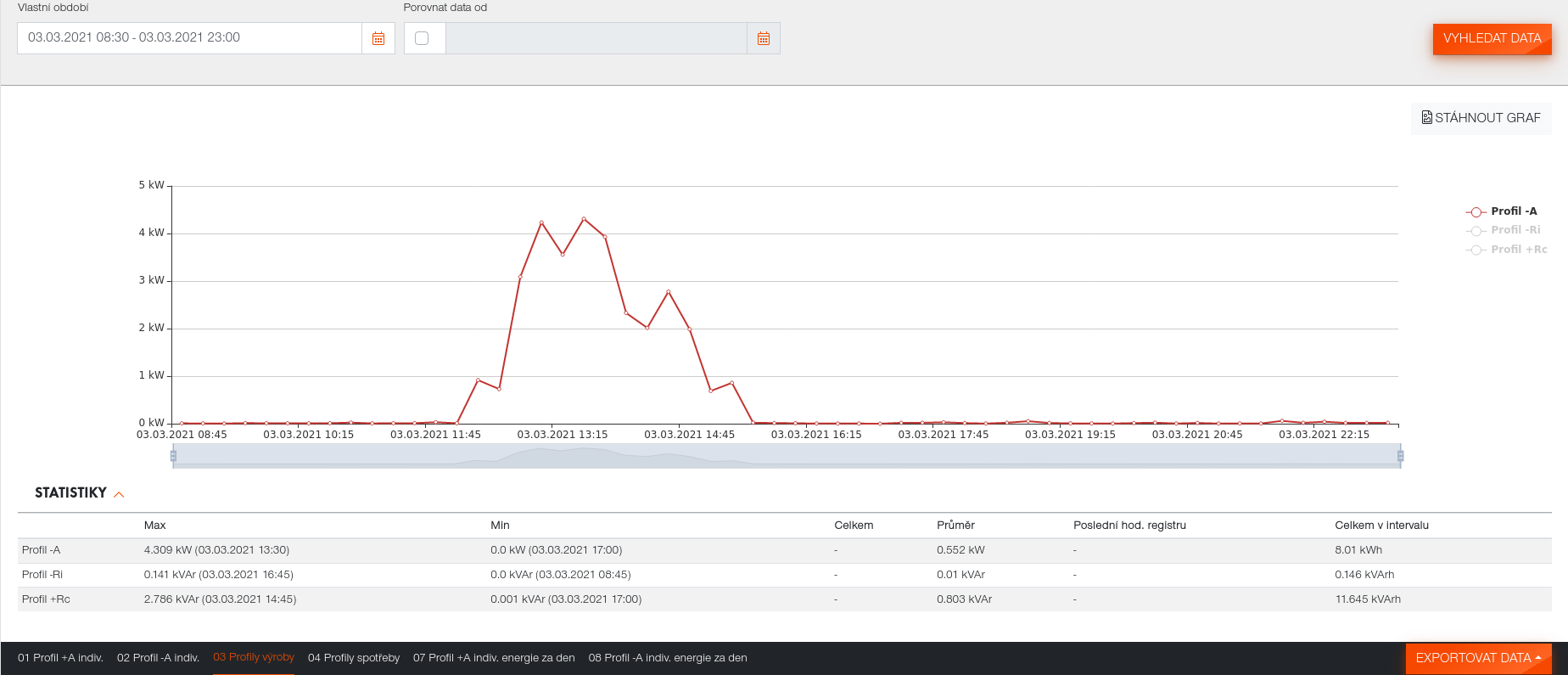Click the date range field 03.03.2021
The image size is (1568, 675).
click(189, 38)
